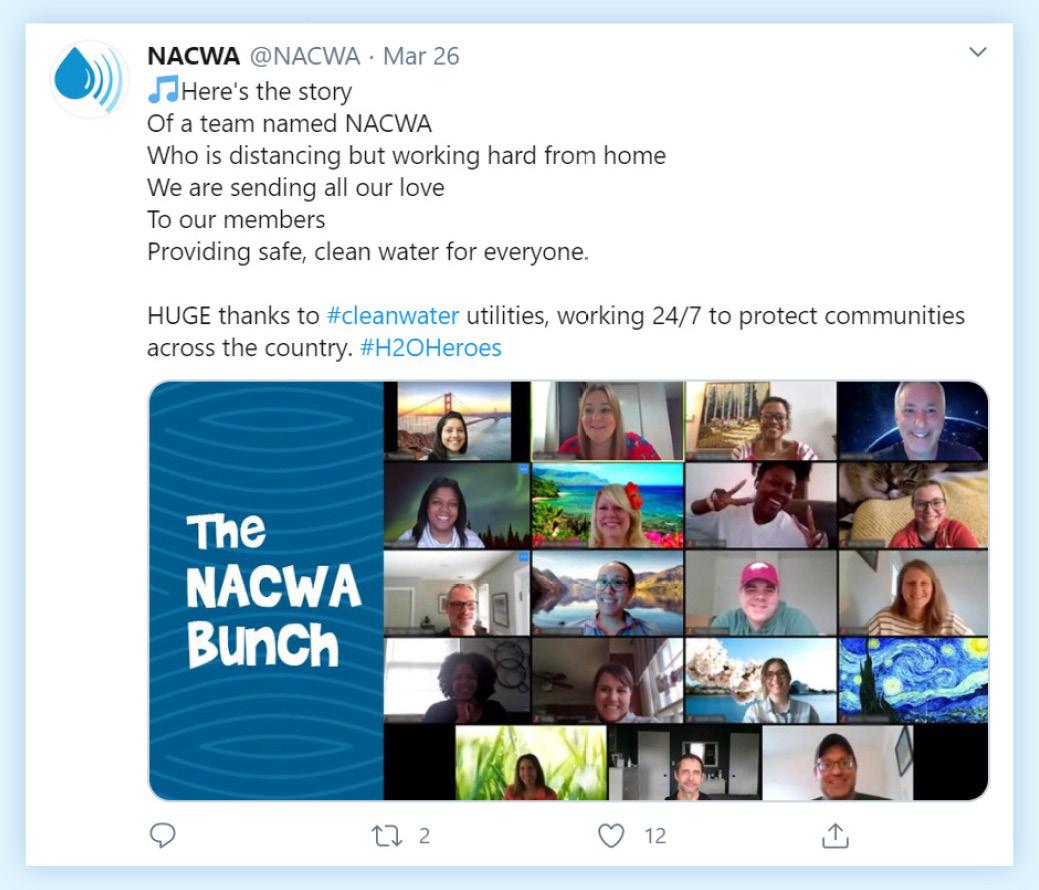This screenshot has height=890, width=1039.
Task: Expand the tweet options chevron
Action: (978, 52)
